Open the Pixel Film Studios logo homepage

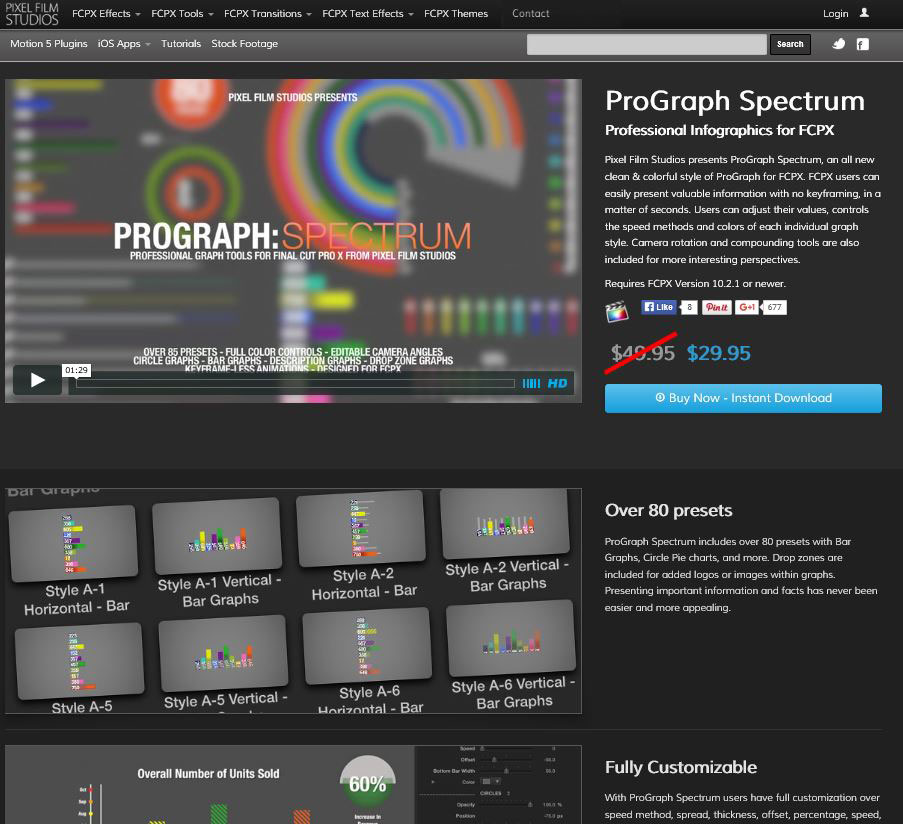point(32,14)
